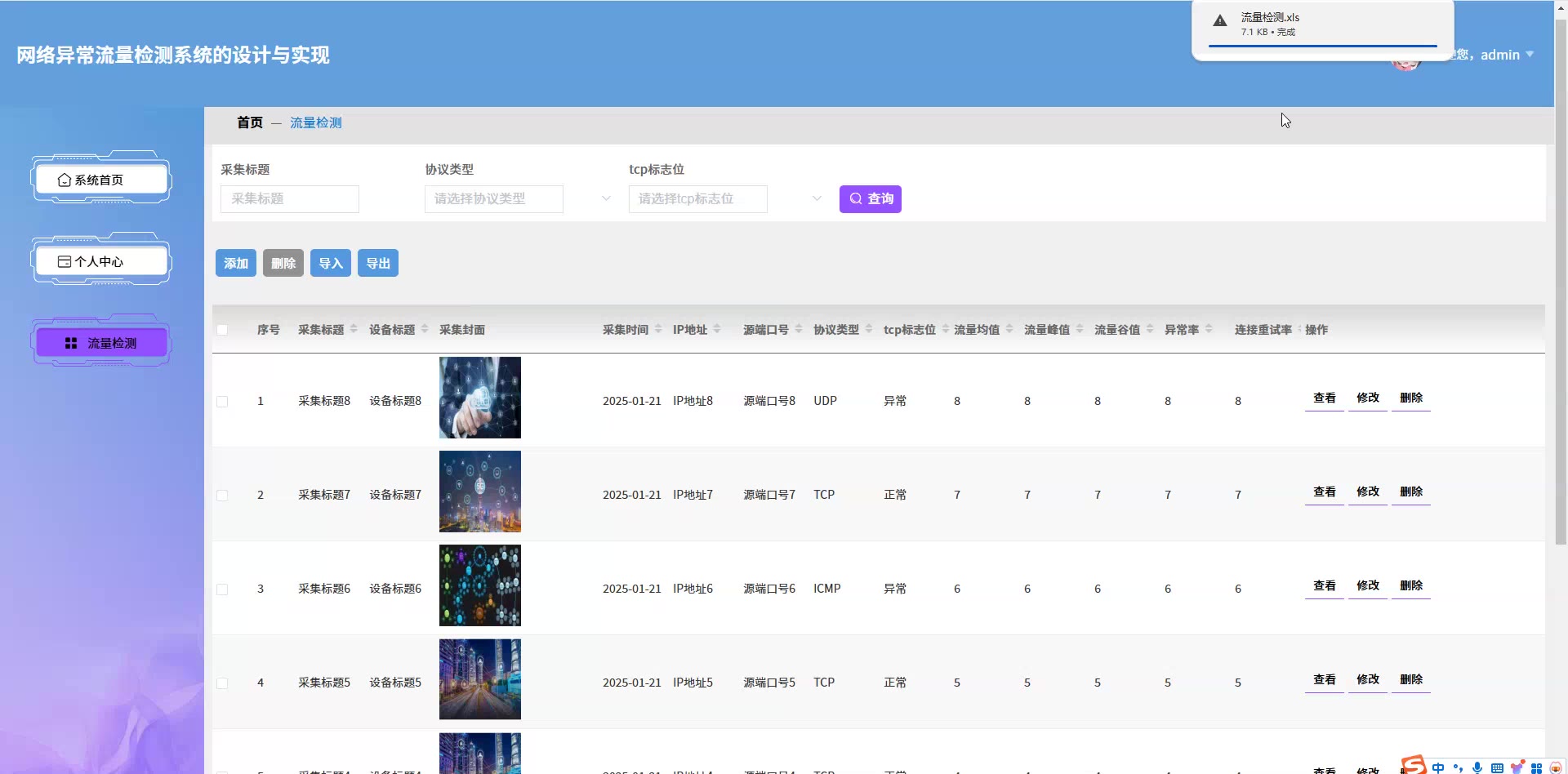This screenshot has height=774, width=1568.
Task: Click the 采集标题 search input field
Action: click(290, 199)
